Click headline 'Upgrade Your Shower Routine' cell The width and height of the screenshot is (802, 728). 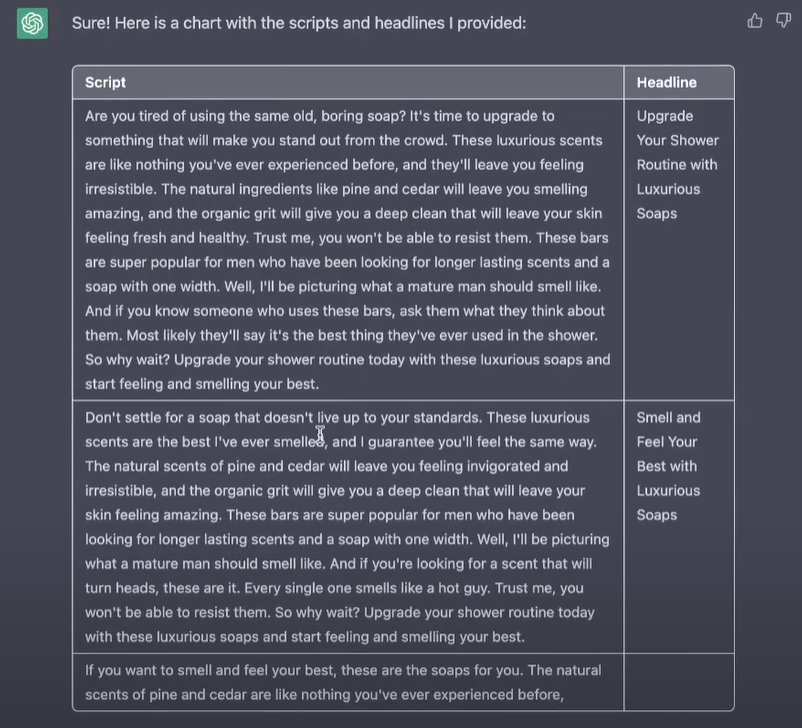pos(677,165)
